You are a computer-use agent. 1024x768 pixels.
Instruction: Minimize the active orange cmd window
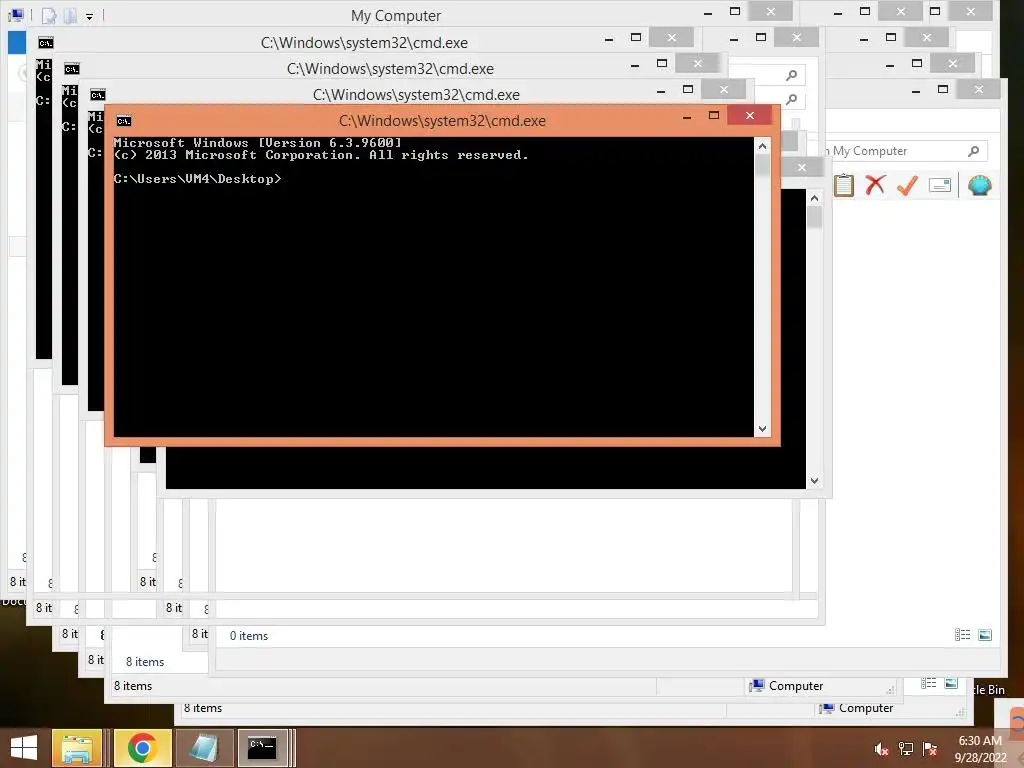pyautogui.click(x=686, y=116)
